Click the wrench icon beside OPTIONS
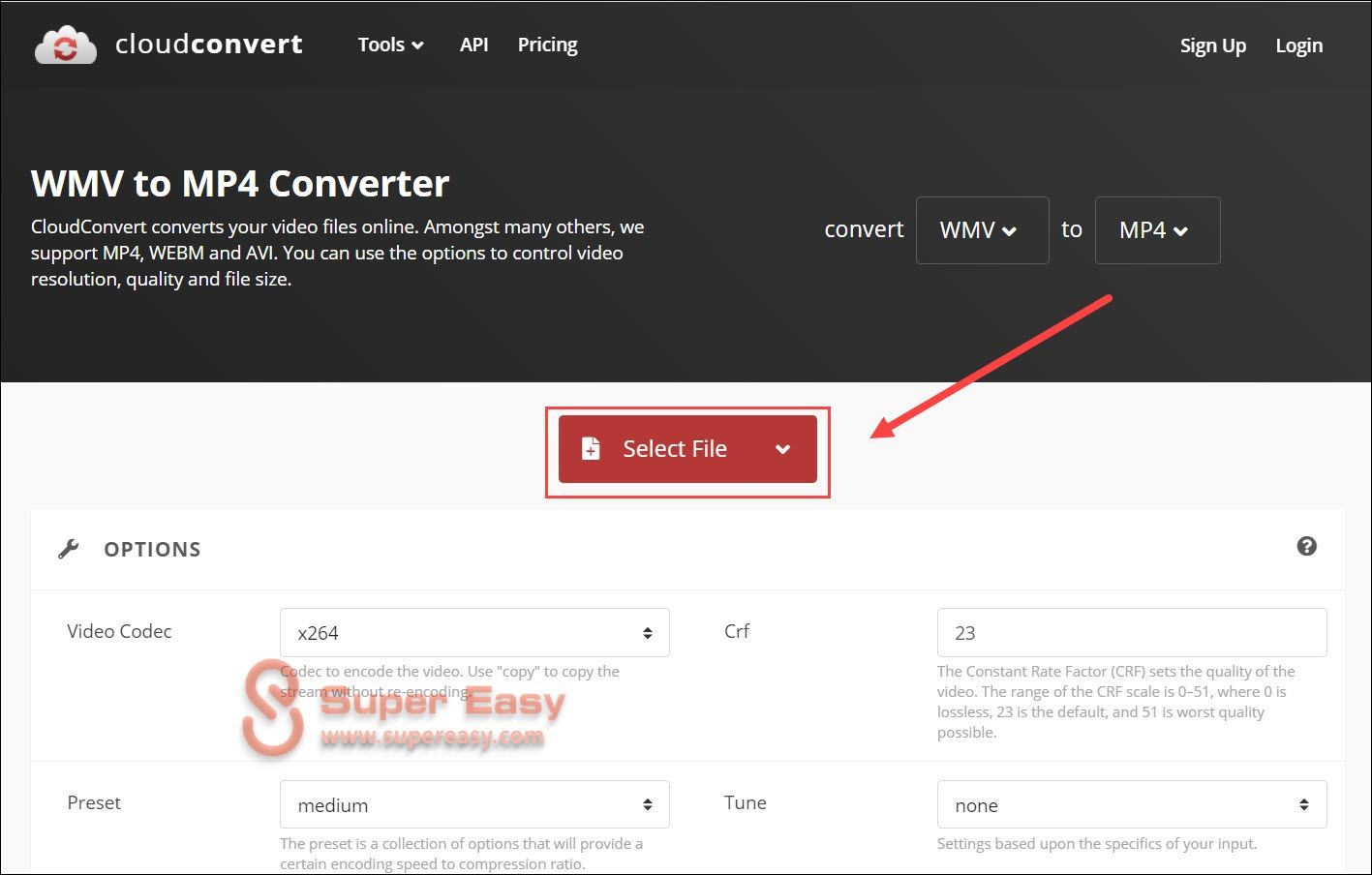This screenshot has width=1372, height=875. 69,549
